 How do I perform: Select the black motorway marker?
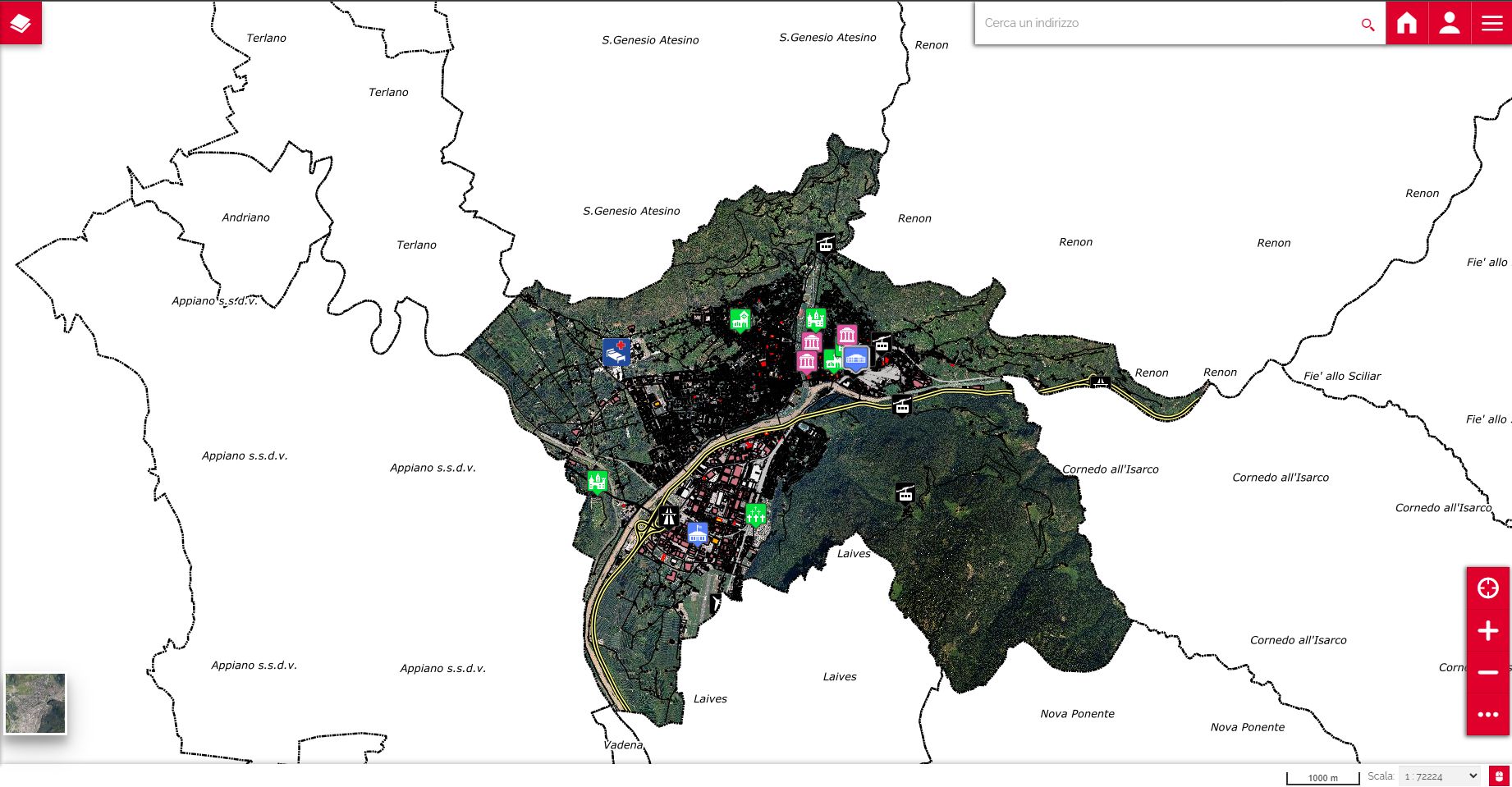[669, 517]
